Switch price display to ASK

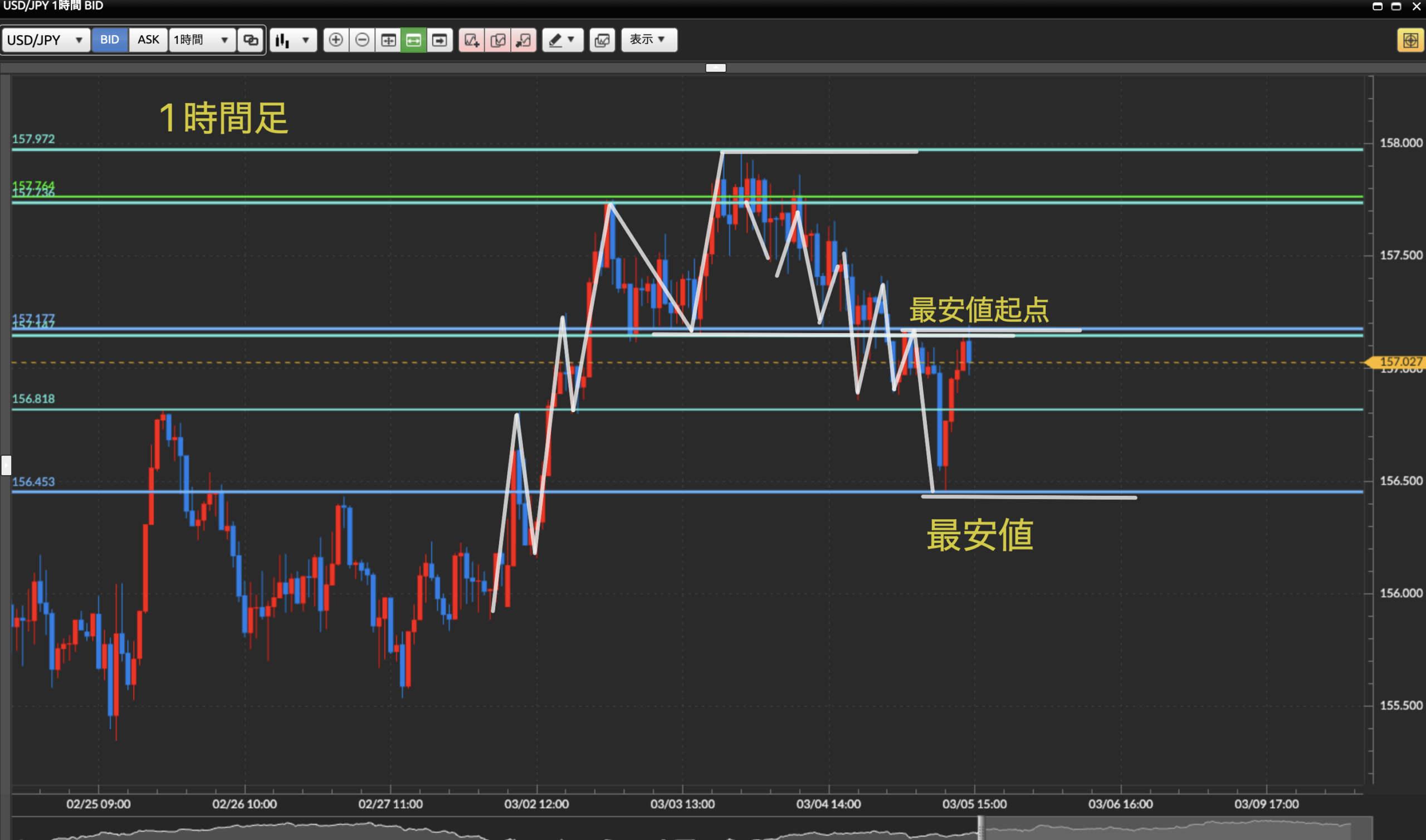[148, 40]
